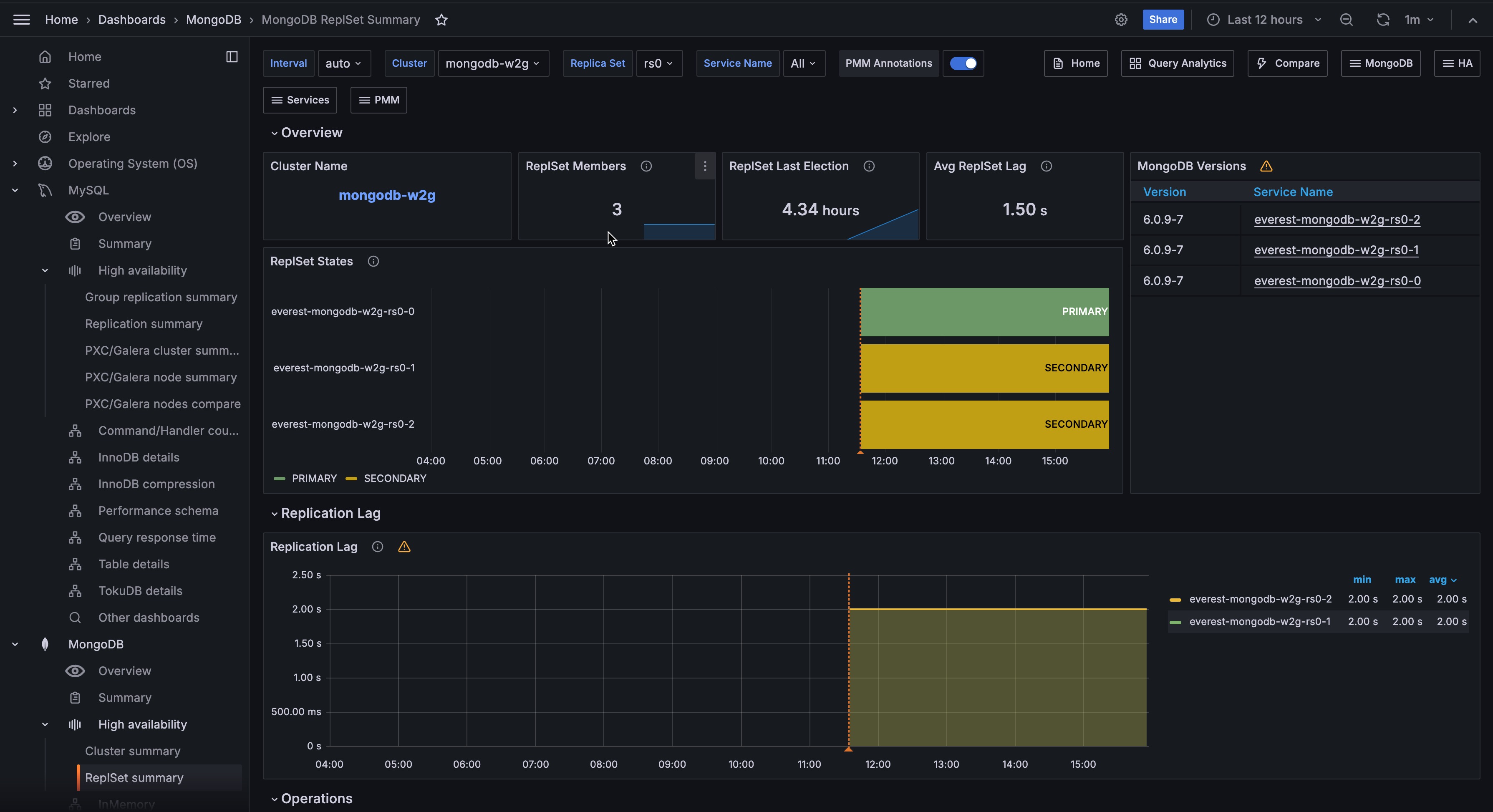Click the Other dashboards search icon
The height and width of the screenshot is (812, 1493).
[x=75, y=617]
